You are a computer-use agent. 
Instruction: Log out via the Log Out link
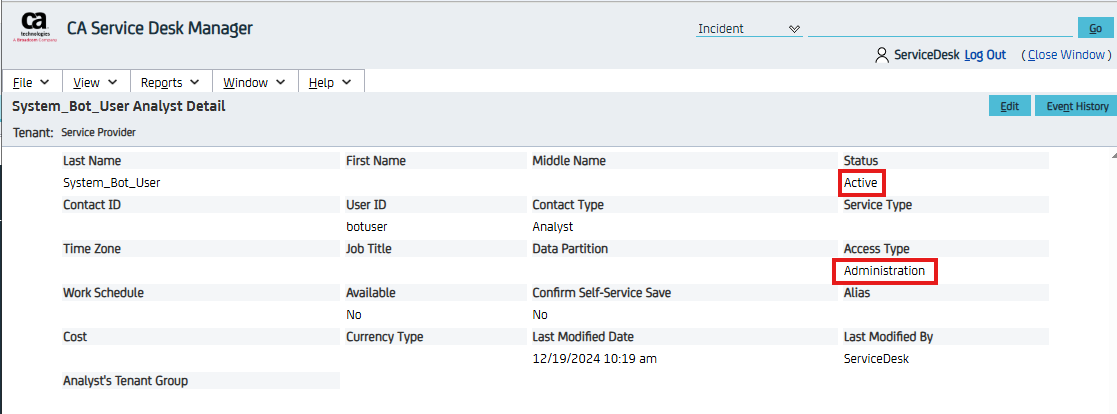[985, 55]
